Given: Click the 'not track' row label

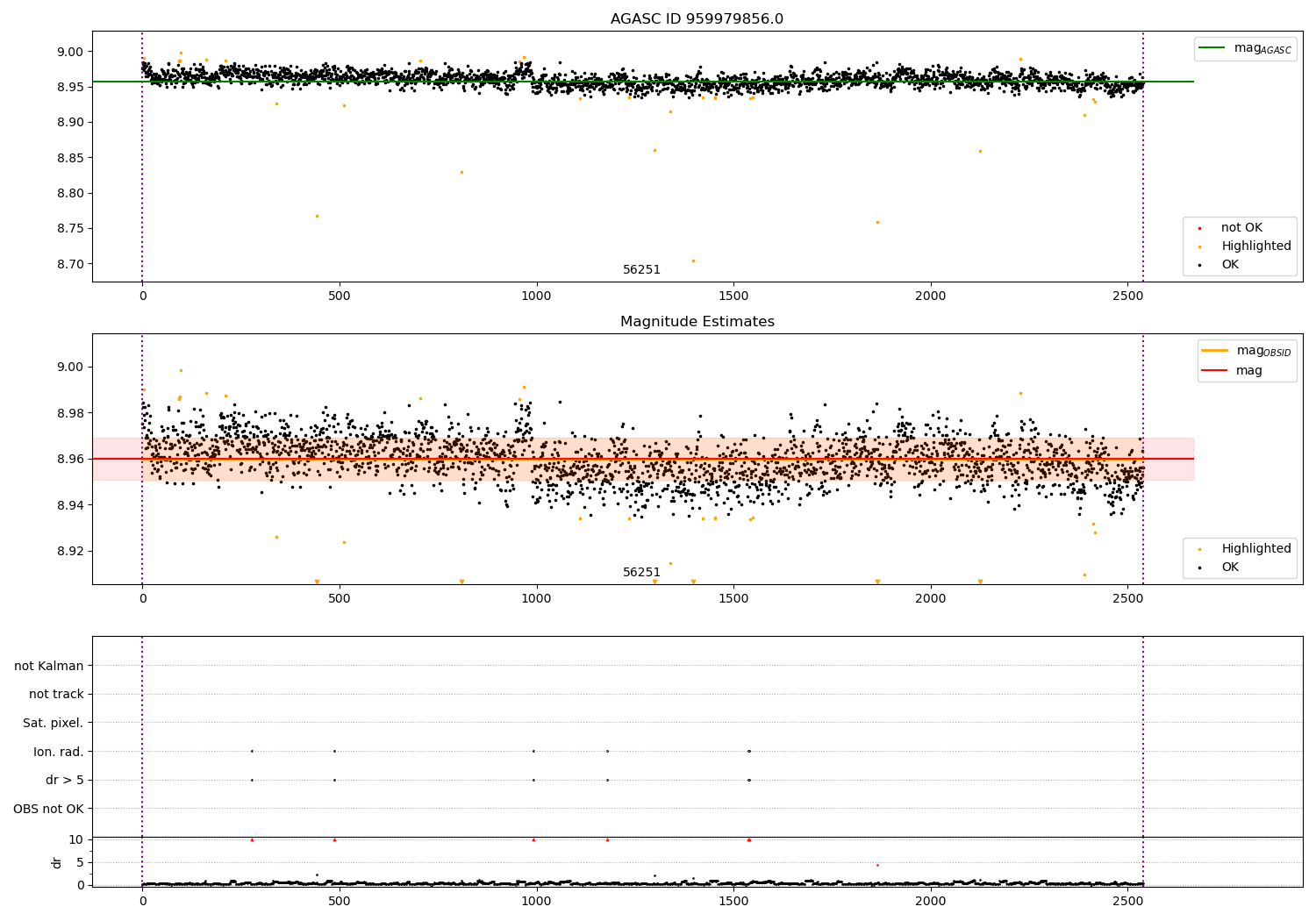Looking at the screenshot, I should (56, 695).
